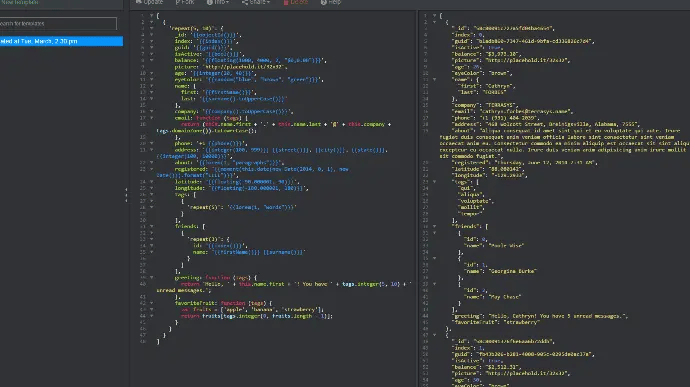Click the longitude floating template line
Image resolution: width=690 pixels, height=387 pixels.
[x=242, y=188]
